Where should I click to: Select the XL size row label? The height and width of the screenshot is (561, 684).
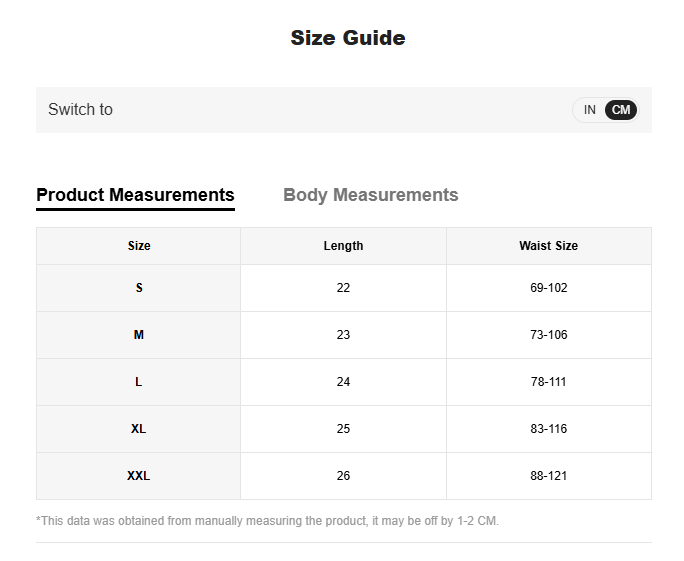[x=139, y=429]
